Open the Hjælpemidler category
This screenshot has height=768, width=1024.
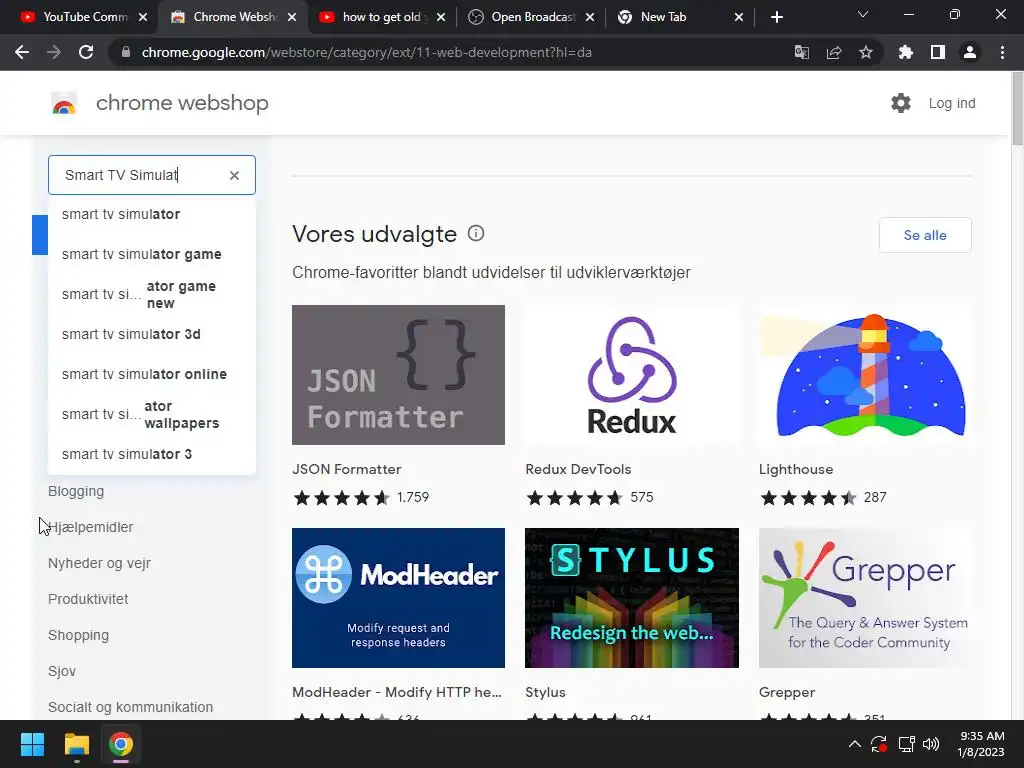91,527
